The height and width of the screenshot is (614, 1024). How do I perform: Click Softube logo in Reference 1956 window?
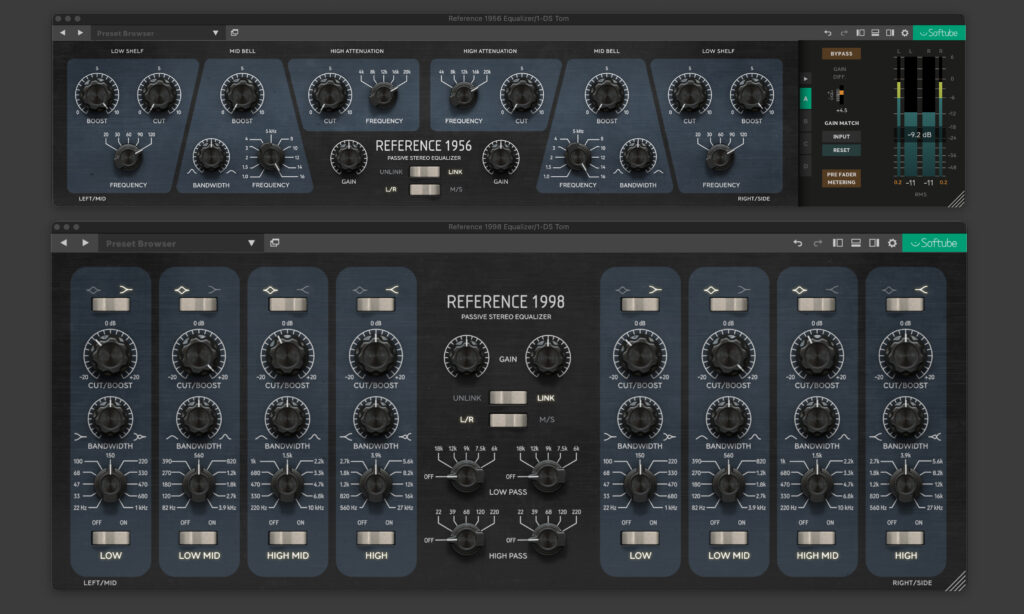(938, 33)
